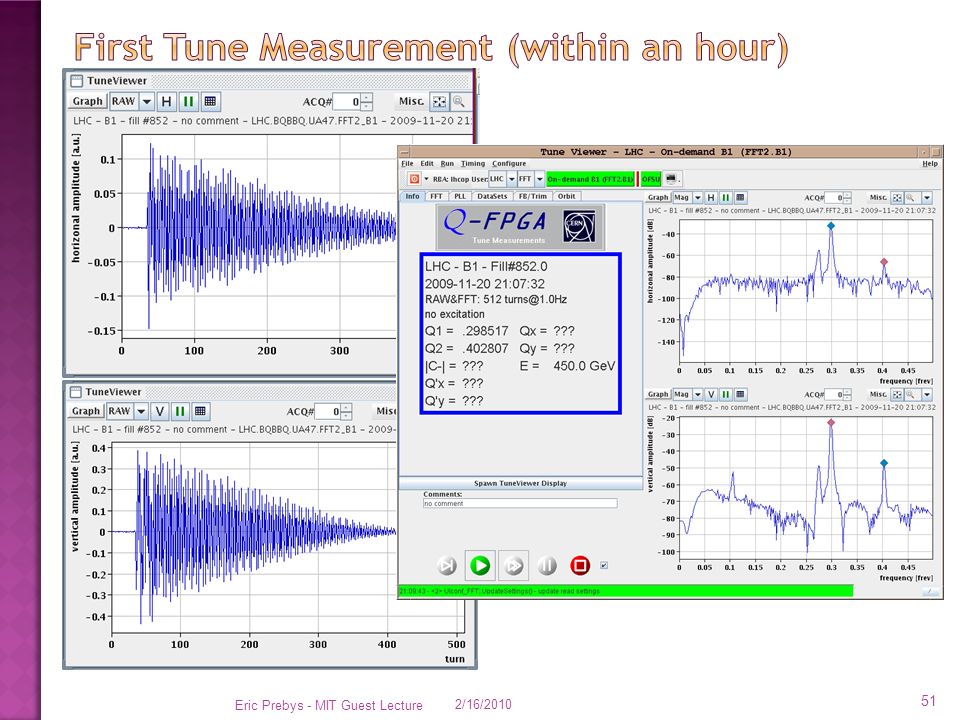Viewport: 960px width, 720px height.
Task: Open the Configure menu
Action: (x=509, y=163)
